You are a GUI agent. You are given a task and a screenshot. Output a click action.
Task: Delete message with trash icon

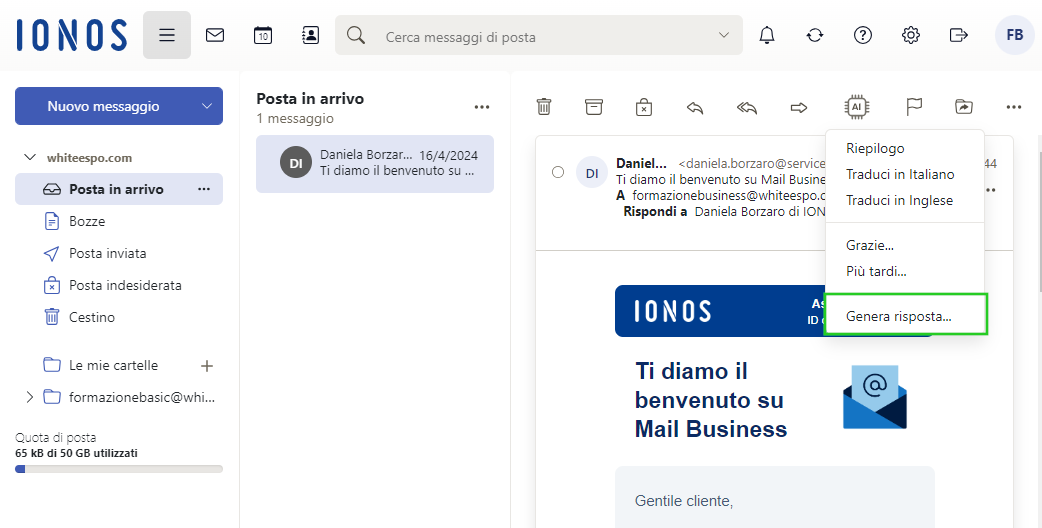coord(544,106)
